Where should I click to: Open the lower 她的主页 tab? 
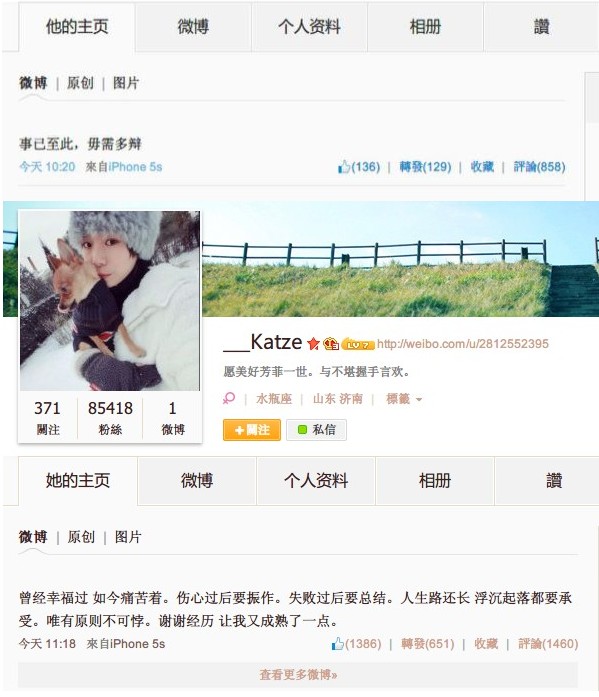pos(78,481)
